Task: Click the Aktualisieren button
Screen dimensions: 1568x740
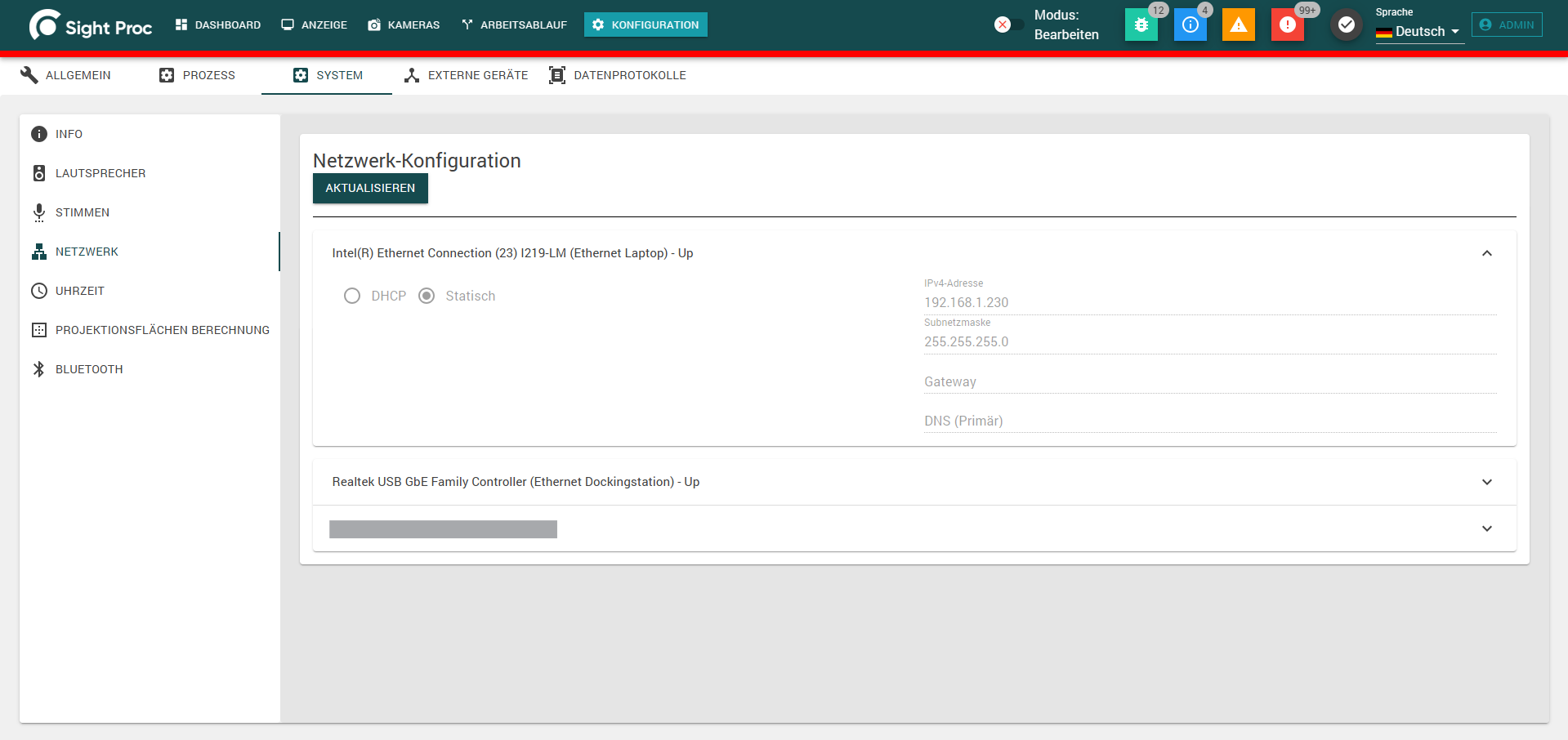Action: (x=370, y=188)
